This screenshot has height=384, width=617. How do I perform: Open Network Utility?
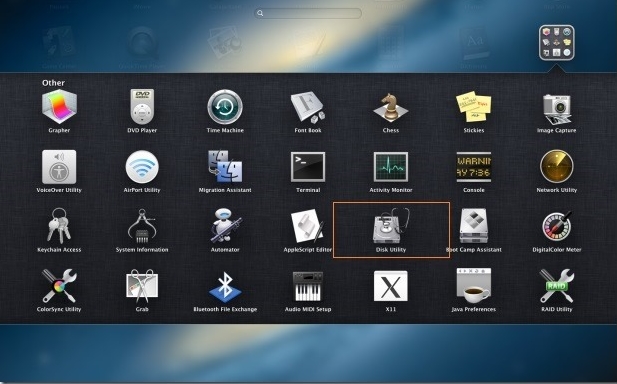tap(556, 166)
